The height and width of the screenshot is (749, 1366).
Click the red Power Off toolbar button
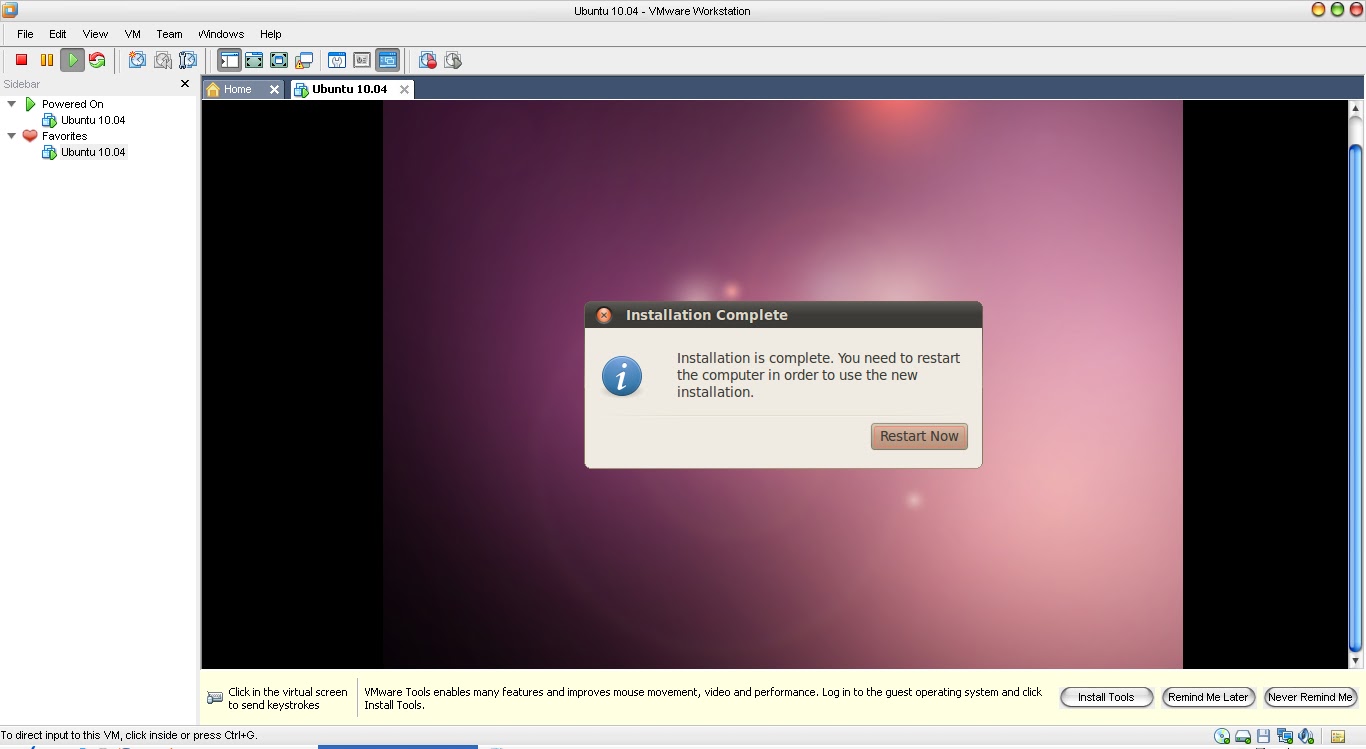pos(21,60)
